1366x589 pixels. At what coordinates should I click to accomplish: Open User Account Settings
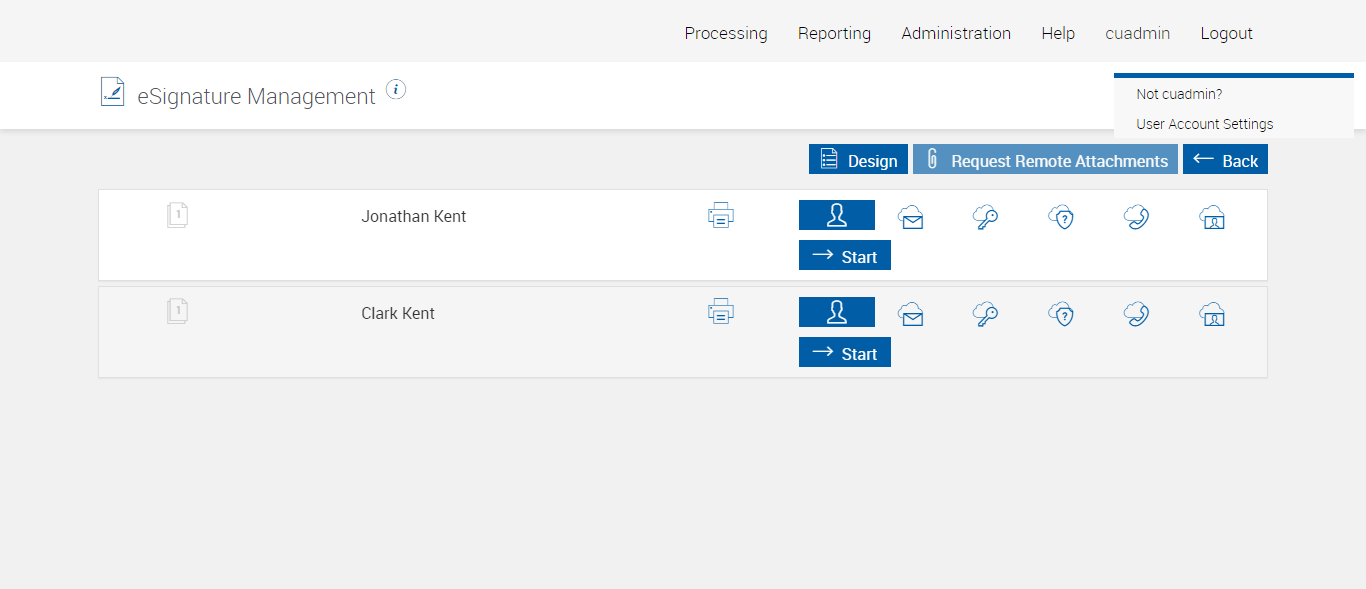coord(1205,124)
